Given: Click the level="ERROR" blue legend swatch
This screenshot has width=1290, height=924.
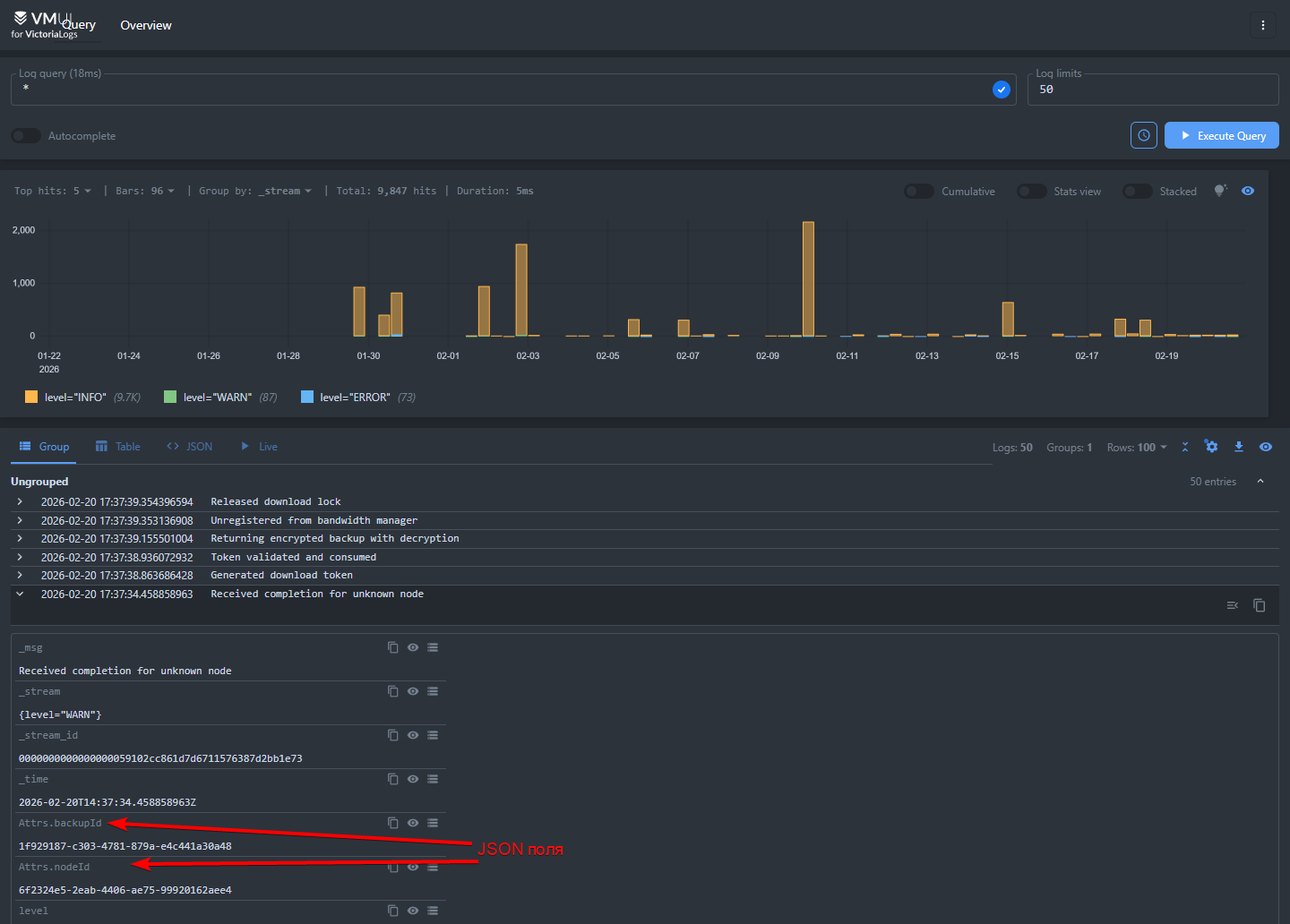Looking at the screenshot, I should tap(307, 397).
